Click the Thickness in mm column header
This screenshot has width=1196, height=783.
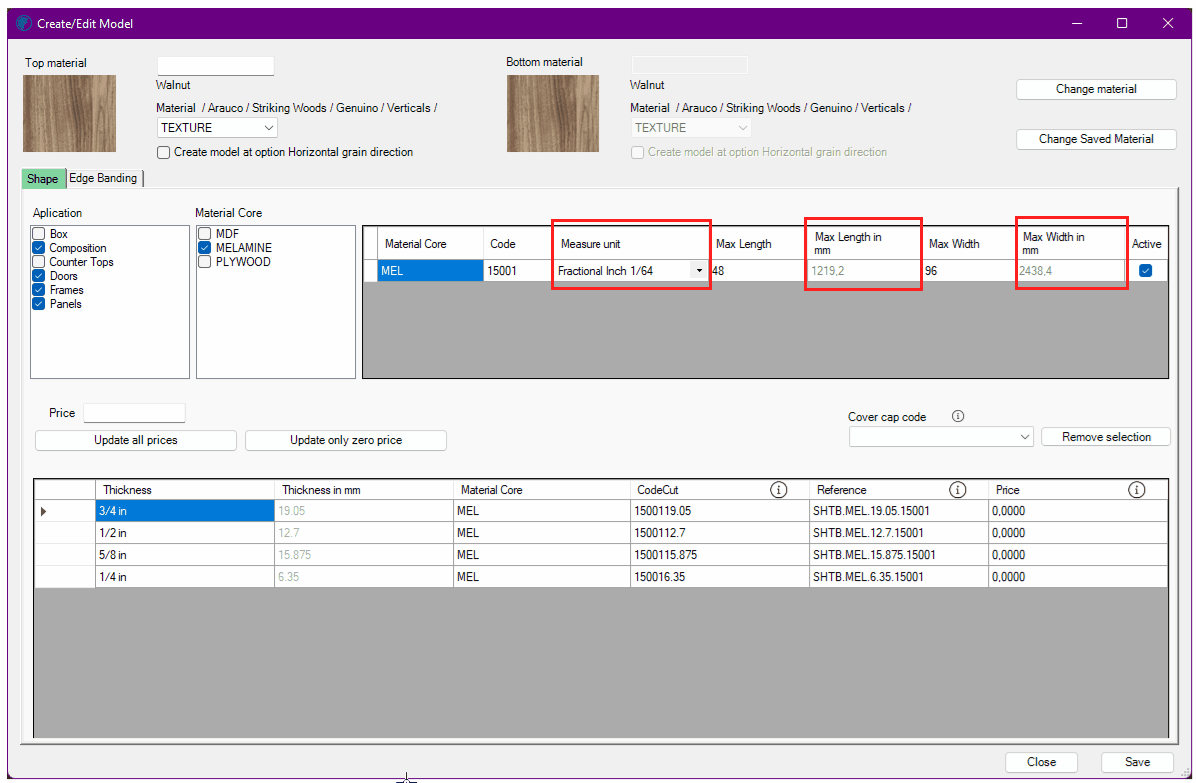coord(363,489)
